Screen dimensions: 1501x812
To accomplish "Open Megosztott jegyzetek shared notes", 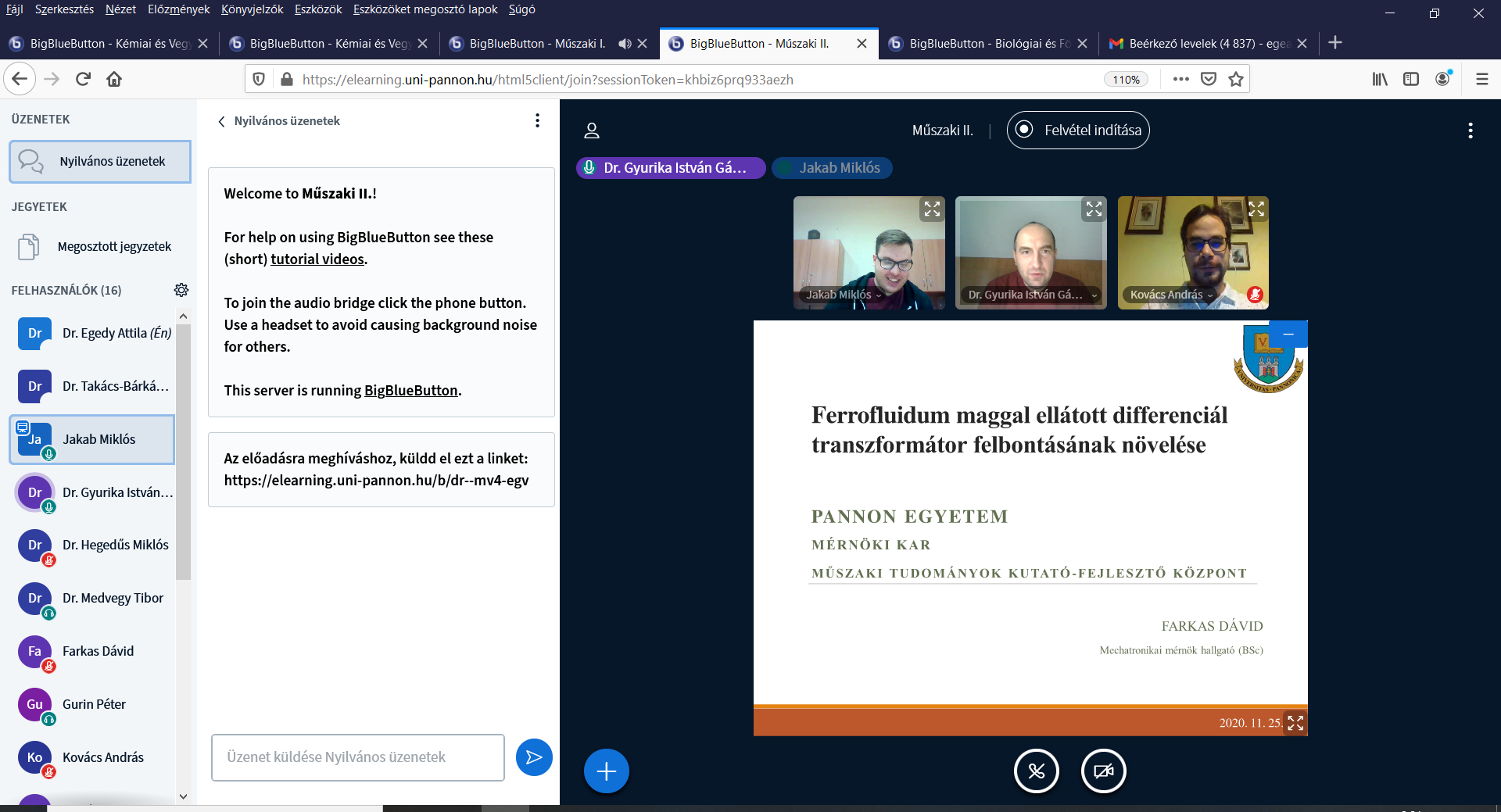I will [x=114, y=246].
